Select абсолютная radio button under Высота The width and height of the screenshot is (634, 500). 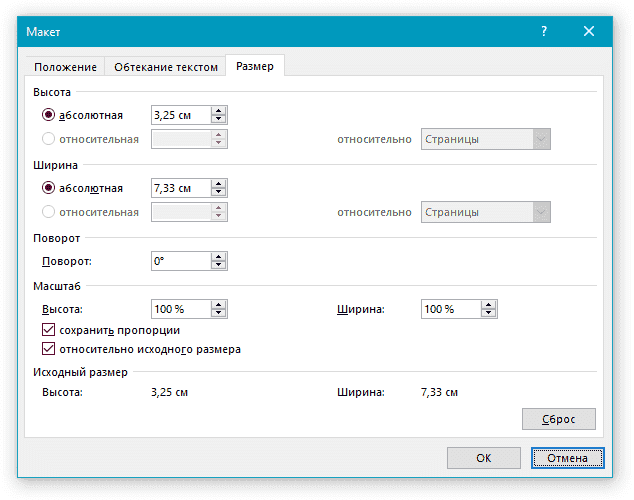tap(49, 115)
